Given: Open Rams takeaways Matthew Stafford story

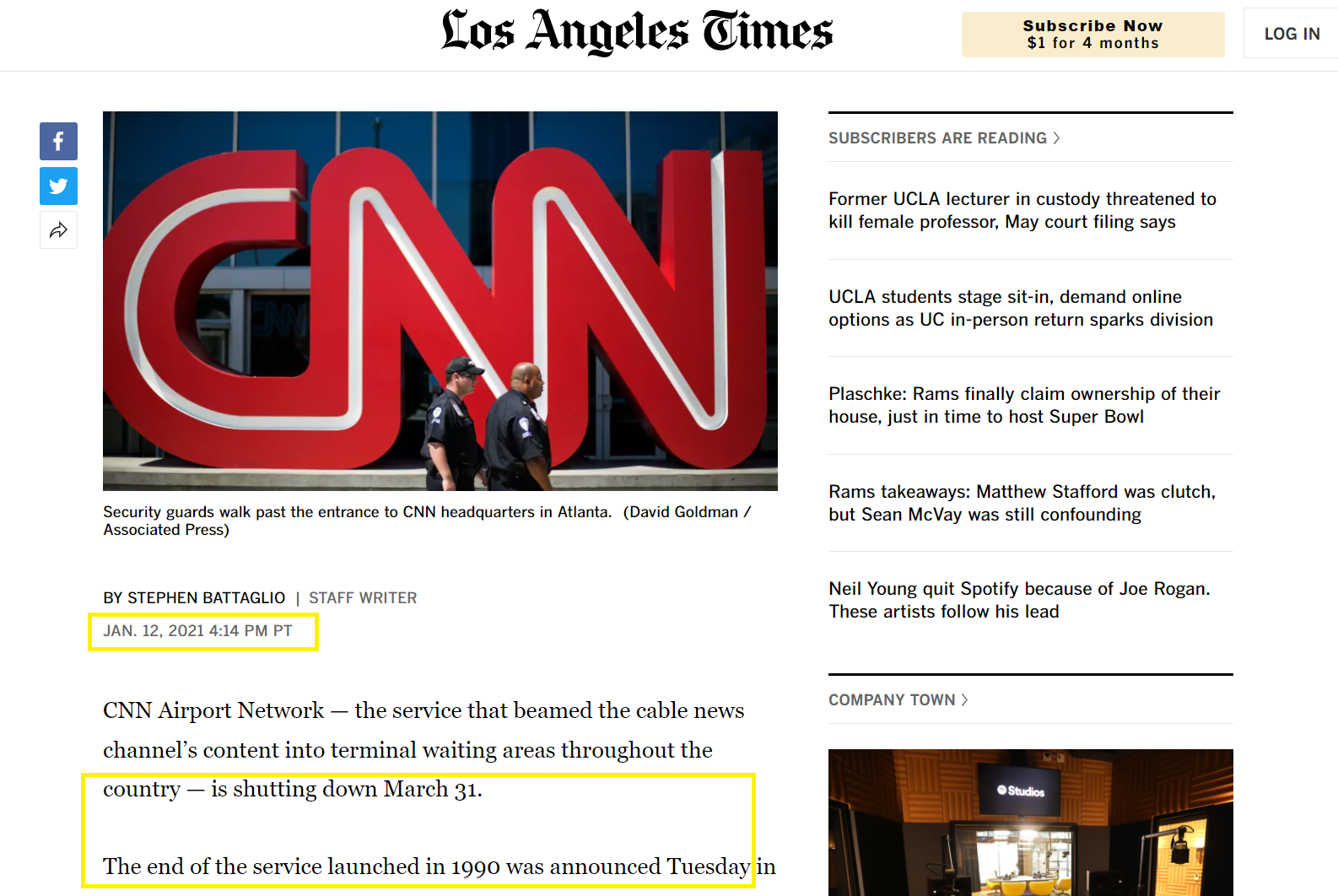Looking at the screenshot, I should (1022, 503).
